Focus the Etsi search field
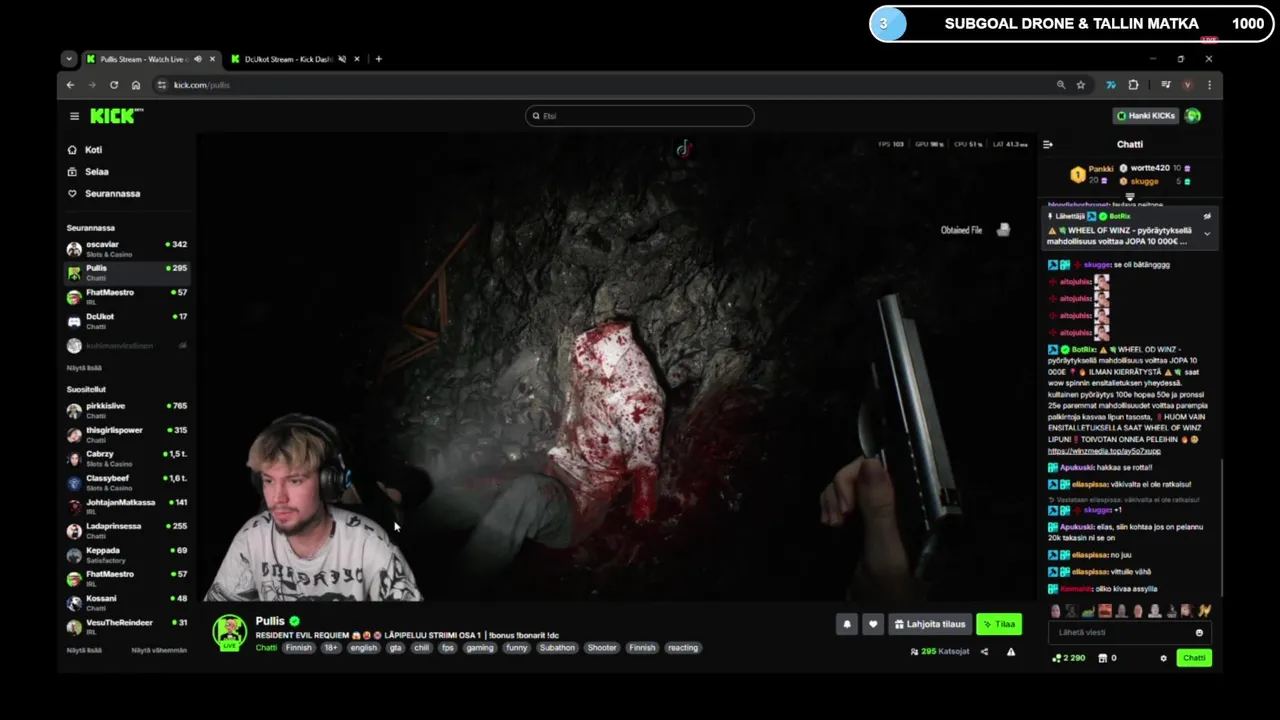1280x720 pixels. (640, 116)
